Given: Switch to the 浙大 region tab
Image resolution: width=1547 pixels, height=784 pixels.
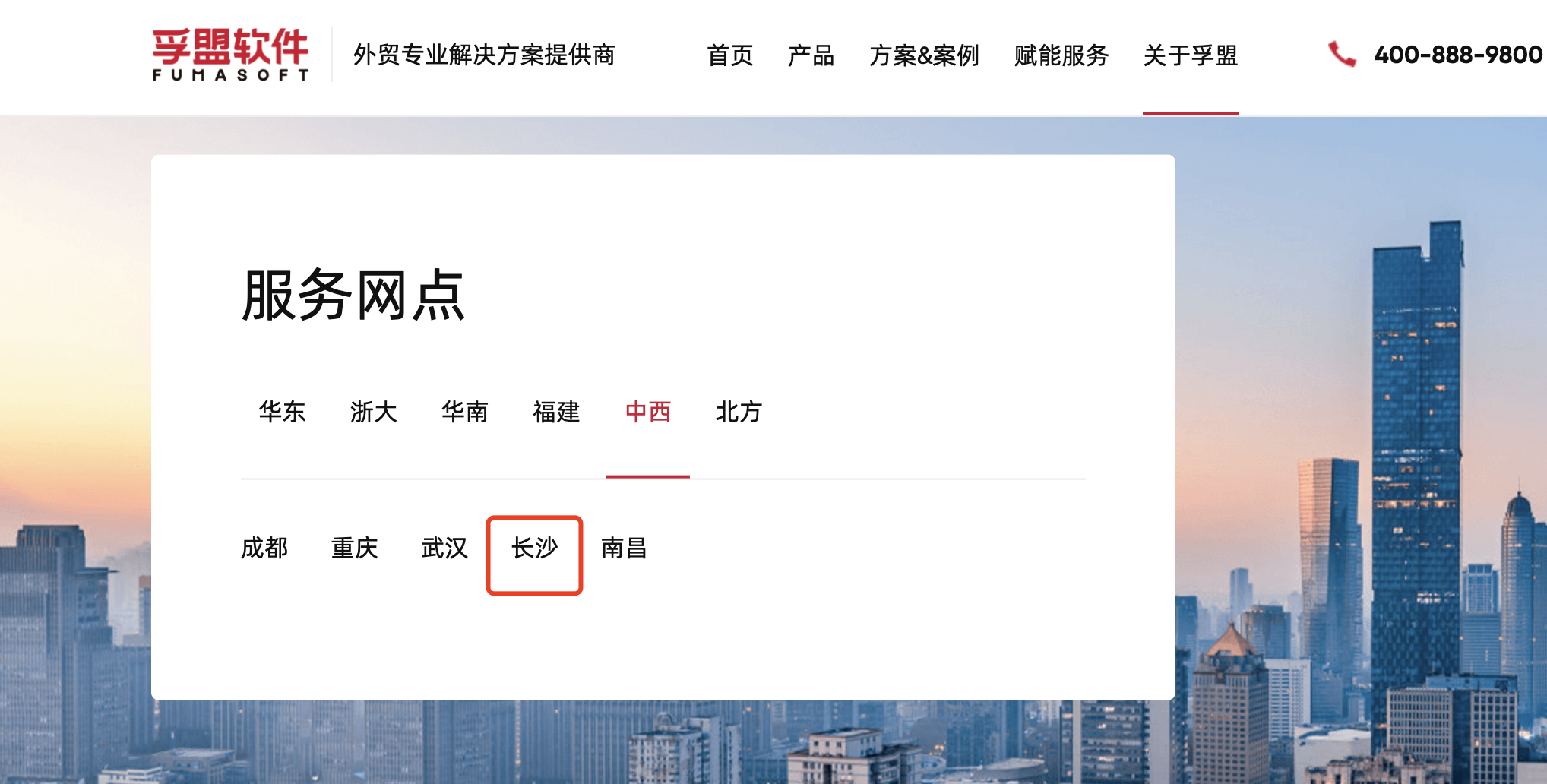Looking at the screenshot, I should [373, 412].
